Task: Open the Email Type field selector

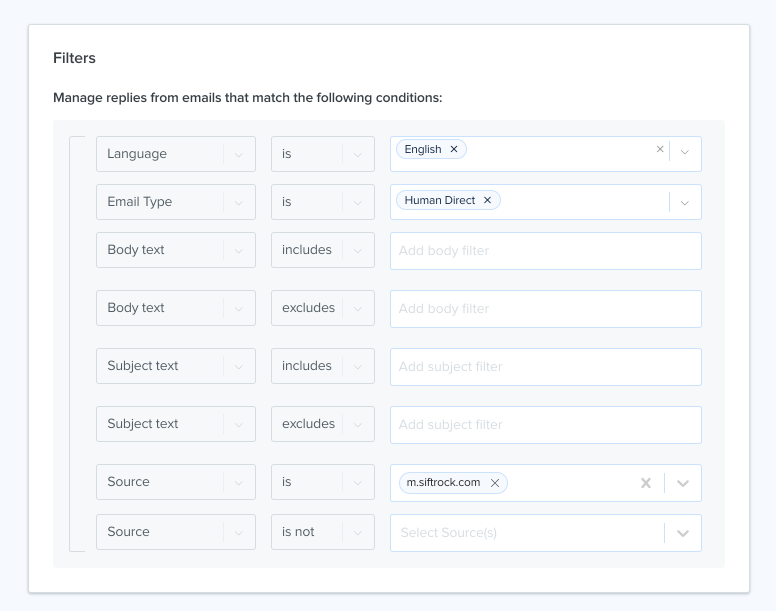Action: tap(176, 202)
